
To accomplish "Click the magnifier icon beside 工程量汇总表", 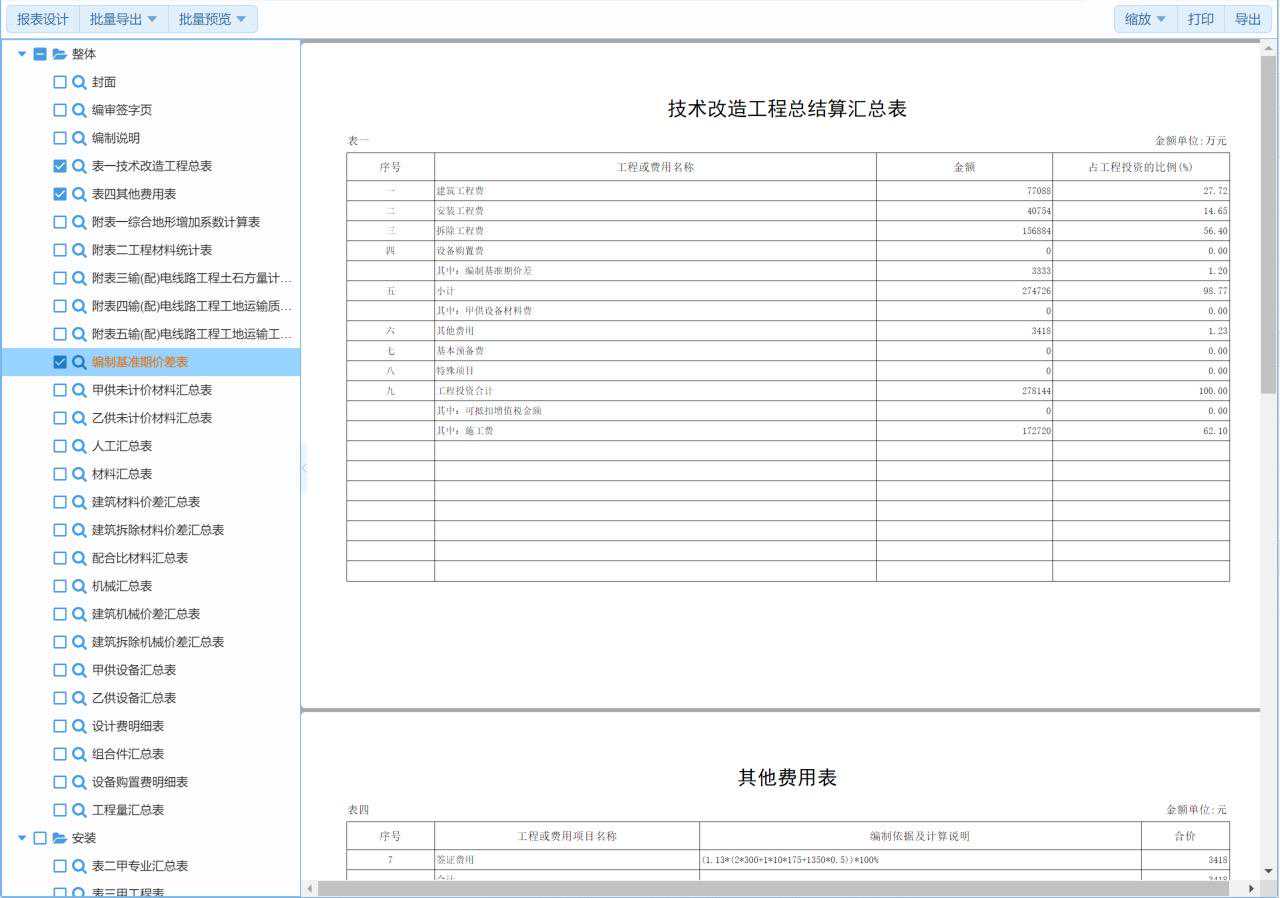I will (79, 810).
